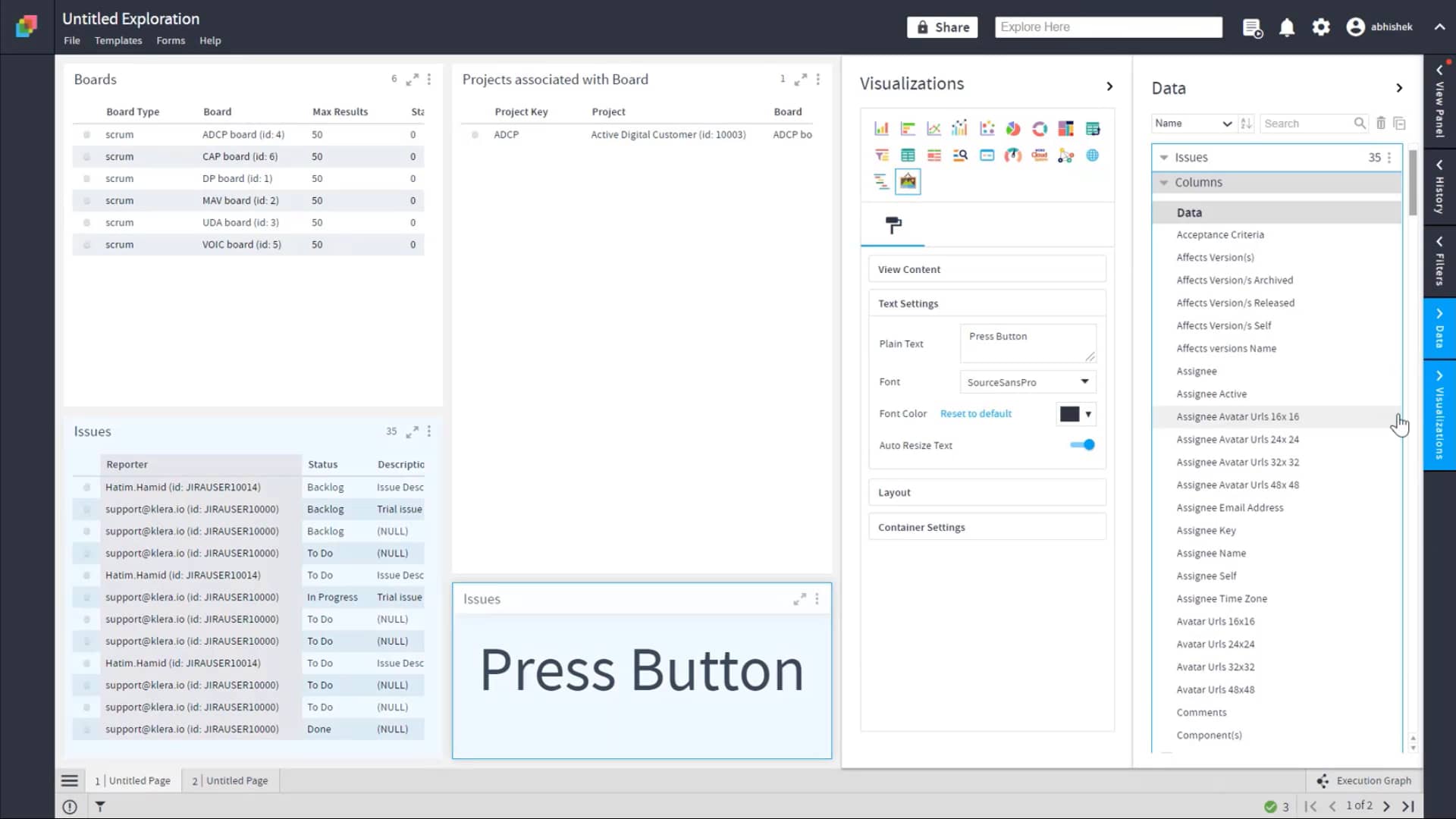Expand the Container Settings section

point(987,527)
